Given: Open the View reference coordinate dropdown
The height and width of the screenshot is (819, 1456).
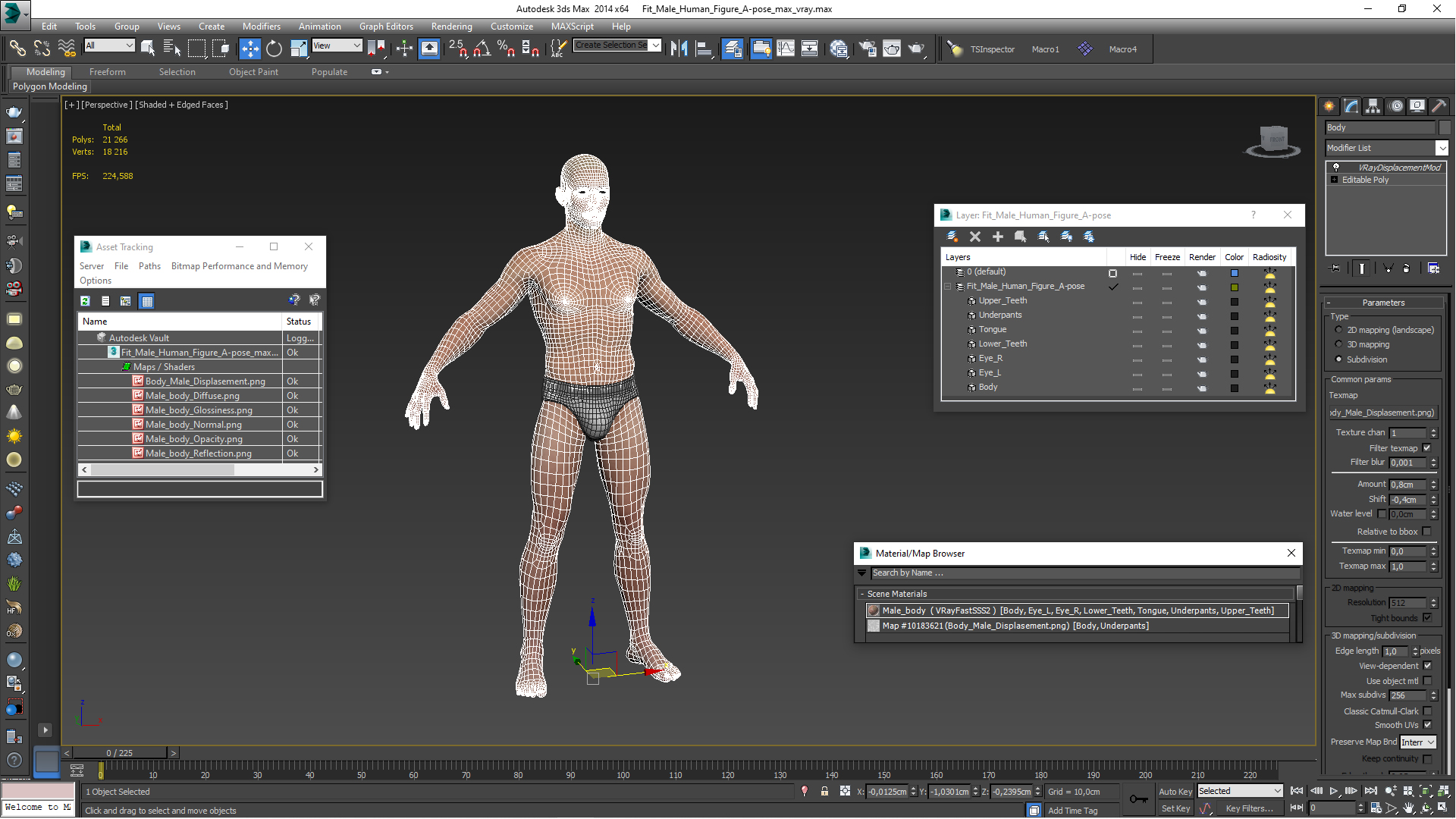Looking at the screenshot, I should [x=337, y=45].
